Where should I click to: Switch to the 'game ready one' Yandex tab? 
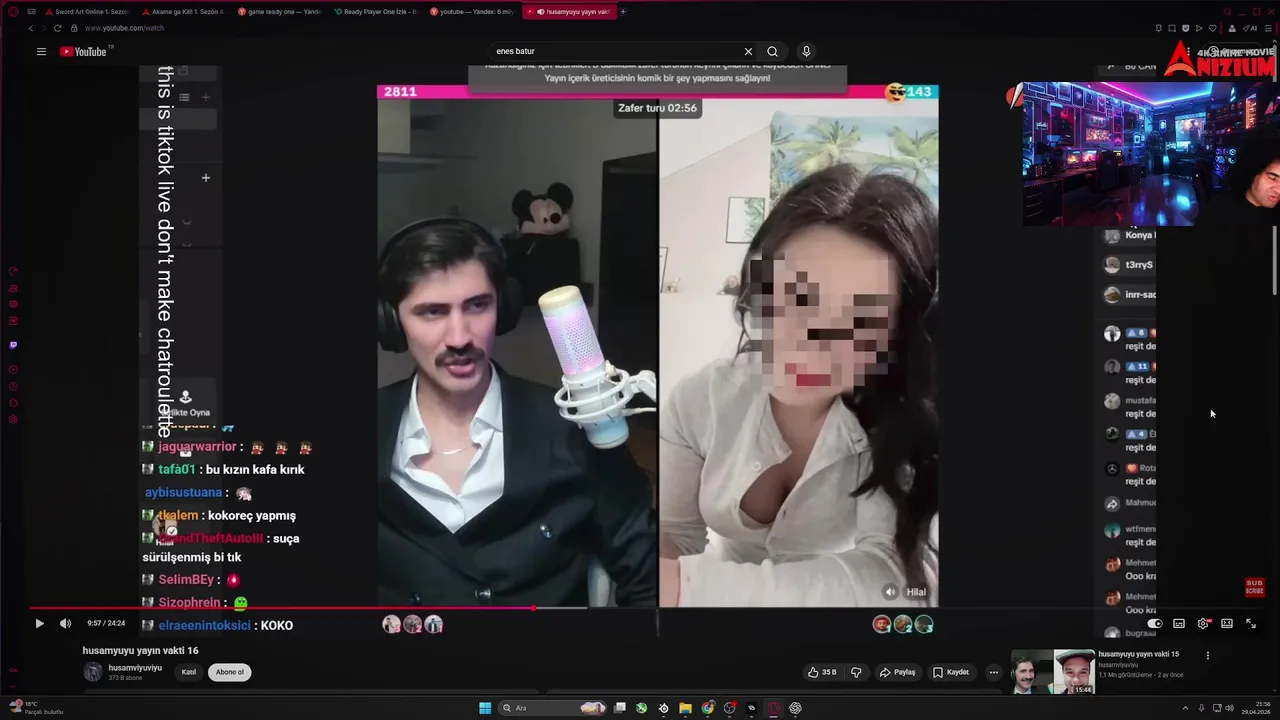point(279,12)
